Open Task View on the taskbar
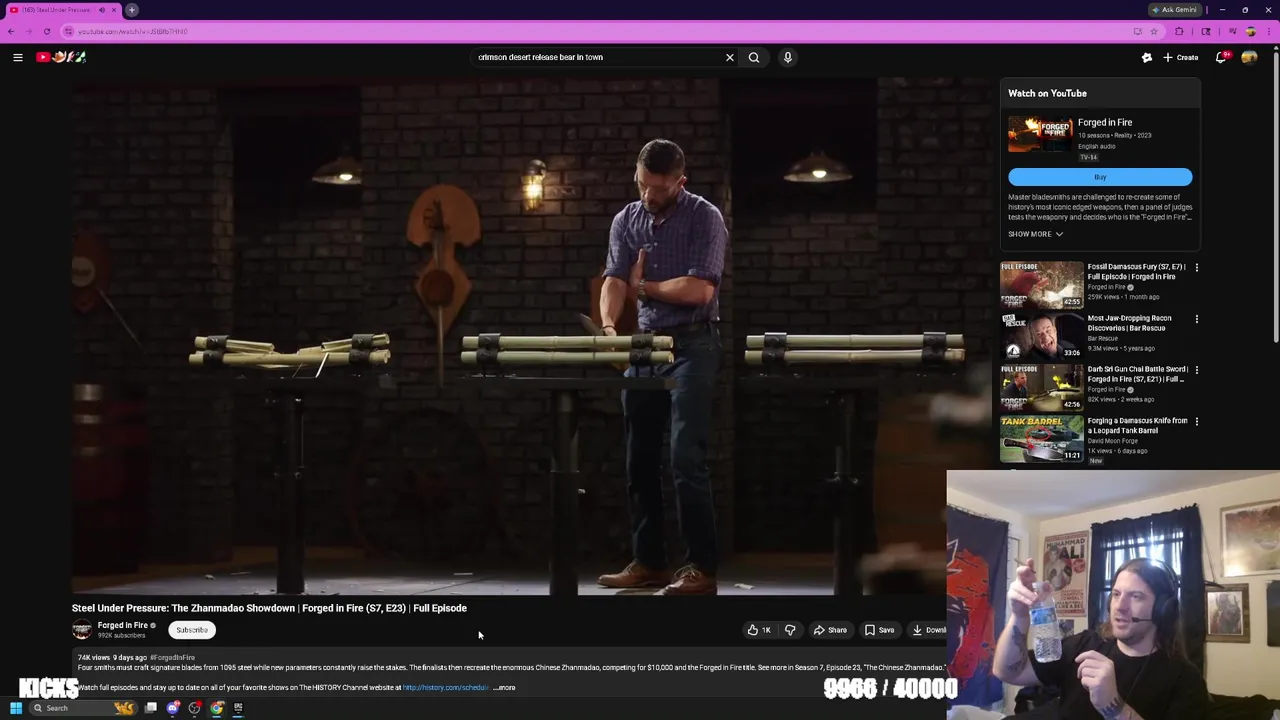1280x720 pixels. click(x=151, y=708)
